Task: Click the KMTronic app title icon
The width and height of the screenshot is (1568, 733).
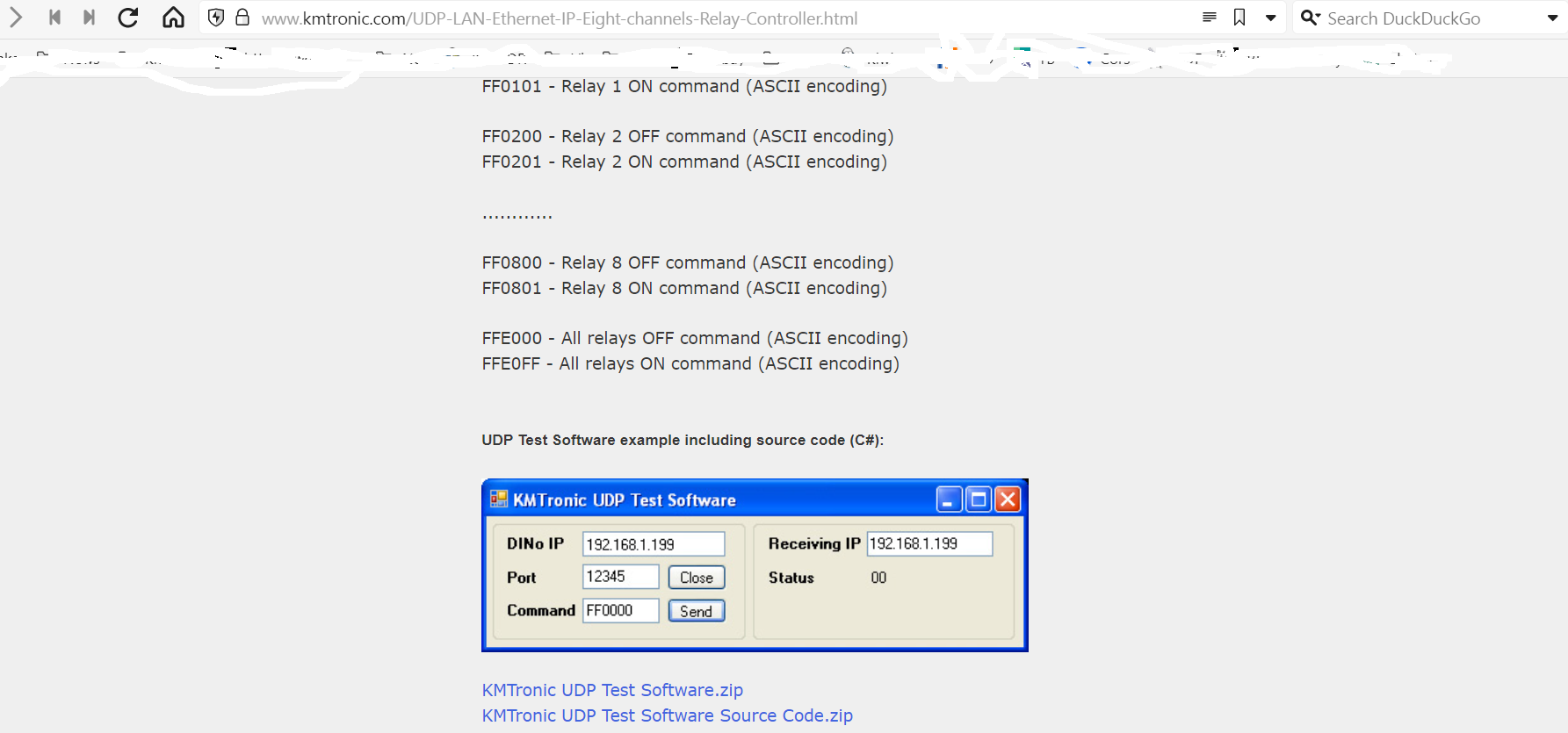Action: click(x=499, y=499)
